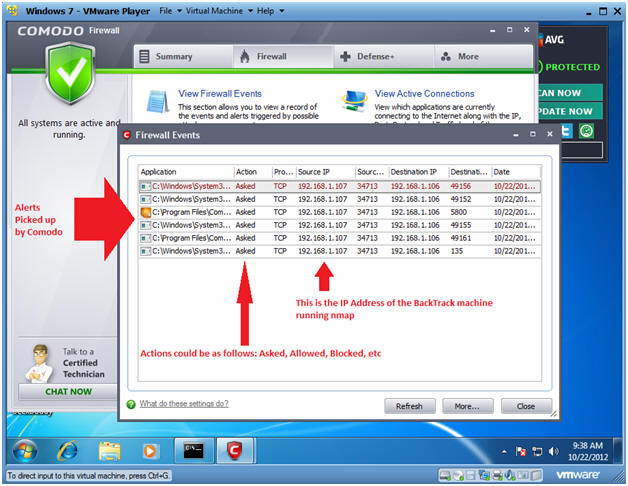Click the VMware Player app icon in title bar
The width and height of the screenshot is (628, 486).
click(13, 10)
